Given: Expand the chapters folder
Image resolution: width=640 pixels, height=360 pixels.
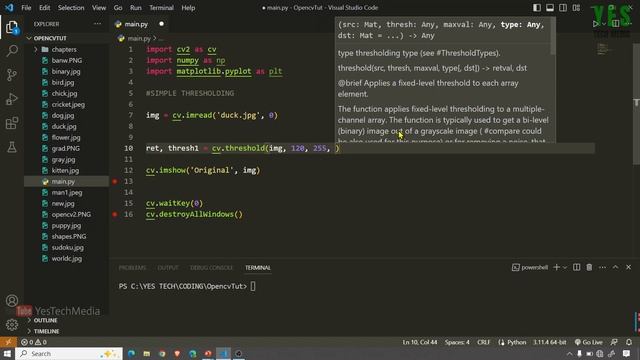Looking at the screenshot, I should 64,49.
